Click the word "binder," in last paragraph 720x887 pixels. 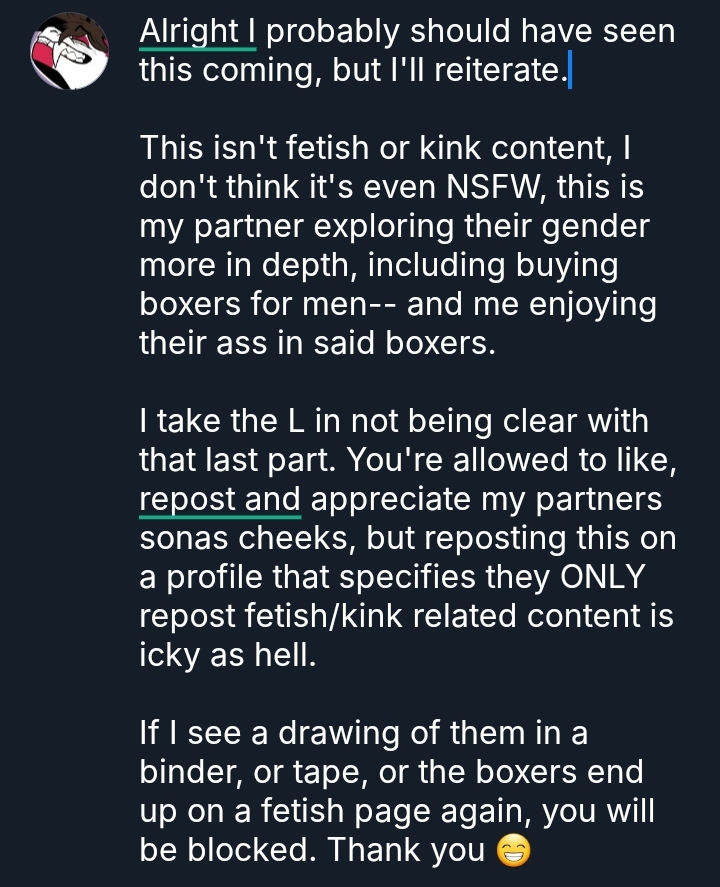[193, 772]
